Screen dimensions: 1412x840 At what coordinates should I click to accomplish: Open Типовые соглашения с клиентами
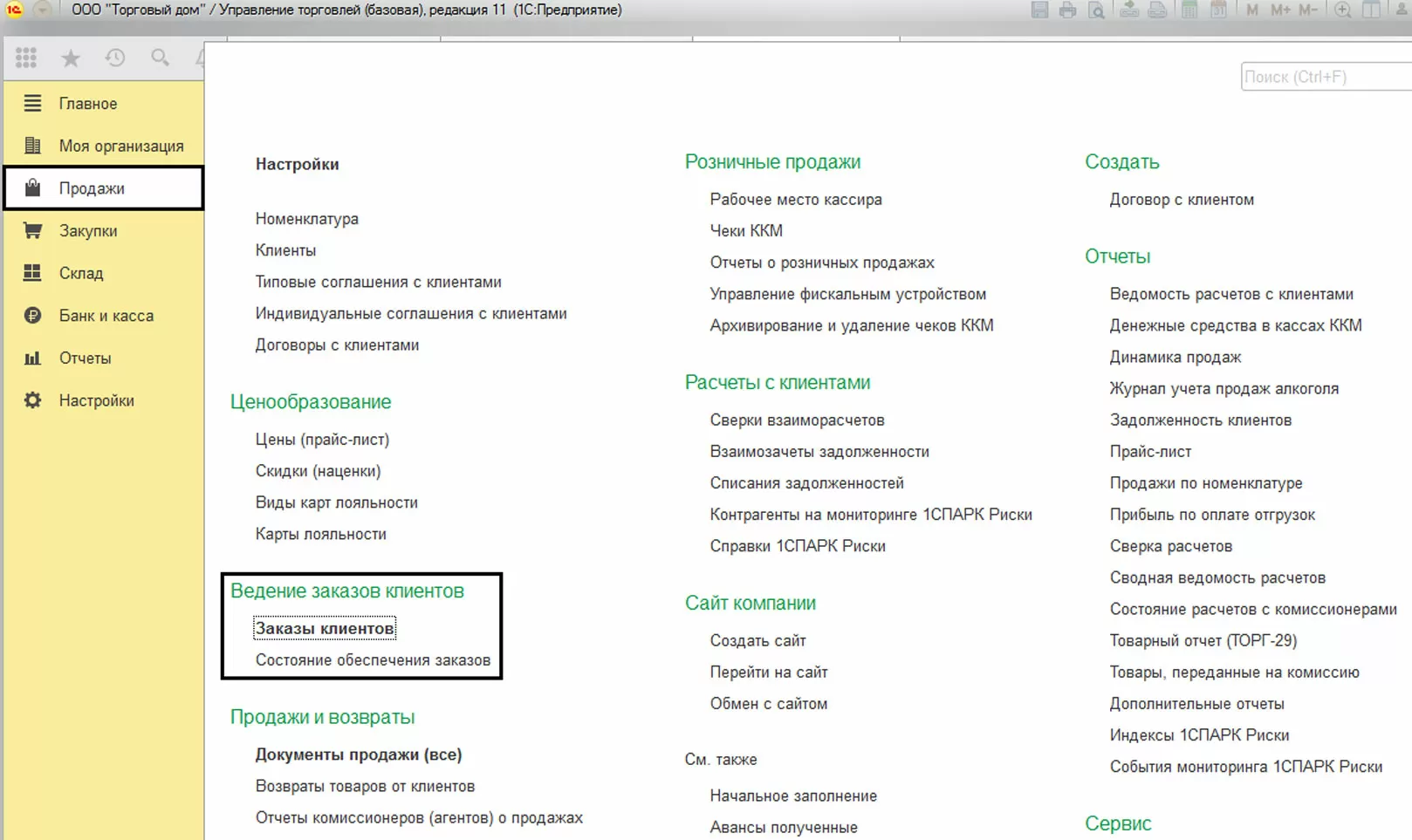pyautogui.click(x=378, y=282)
